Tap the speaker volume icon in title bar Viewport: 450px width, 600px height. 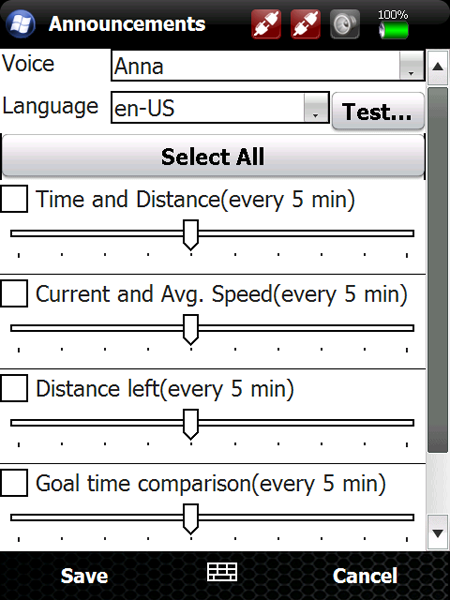click(345, 24)
